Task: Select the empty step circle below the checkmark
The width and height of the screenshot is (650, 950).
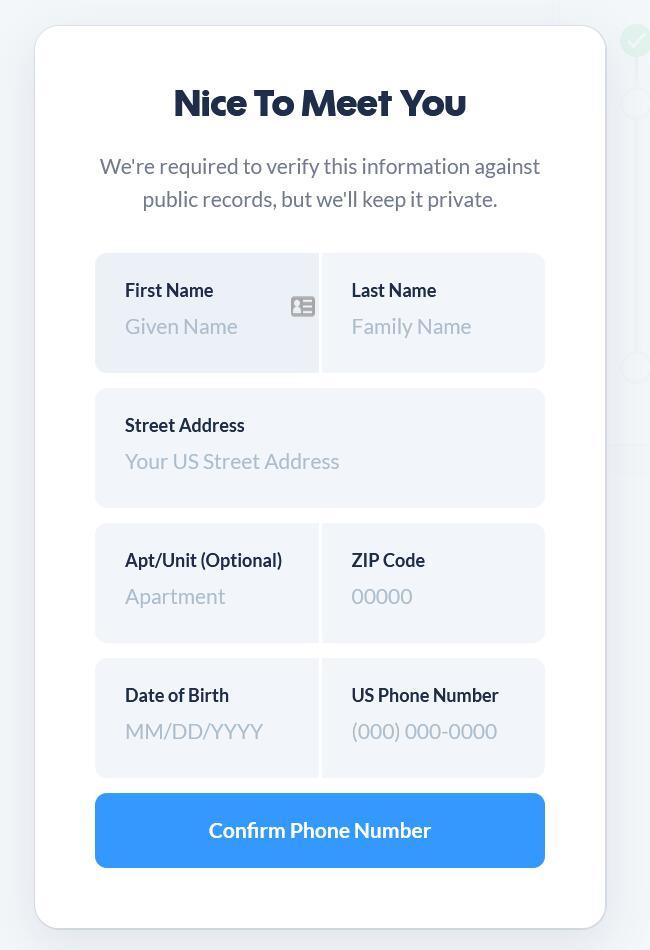Action: pyautogui.click(x=636, y=102)
